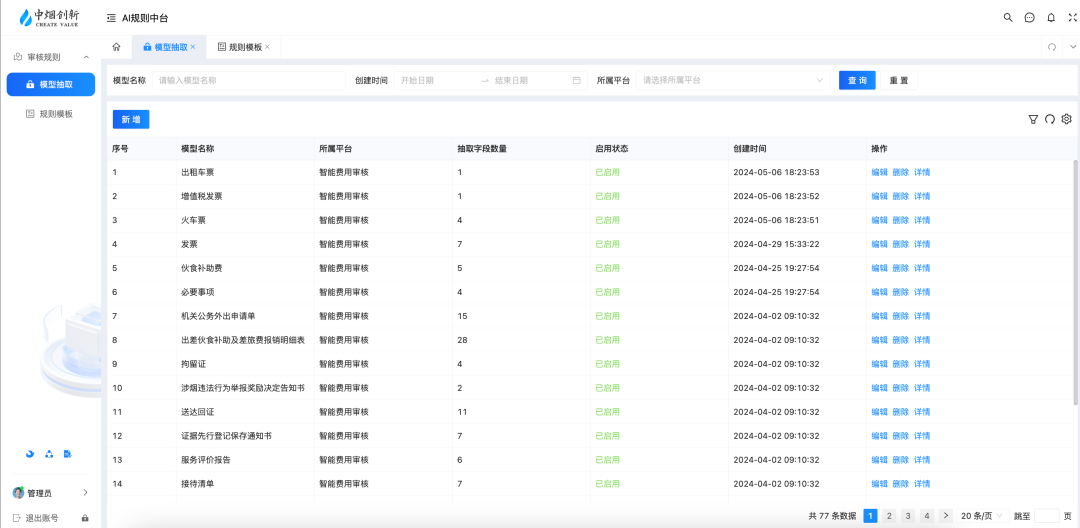Viewport: 1080px width, 528px height.
Task: View details of 接待清单 row
Action: pyautogui.click(x=922, y=484)
